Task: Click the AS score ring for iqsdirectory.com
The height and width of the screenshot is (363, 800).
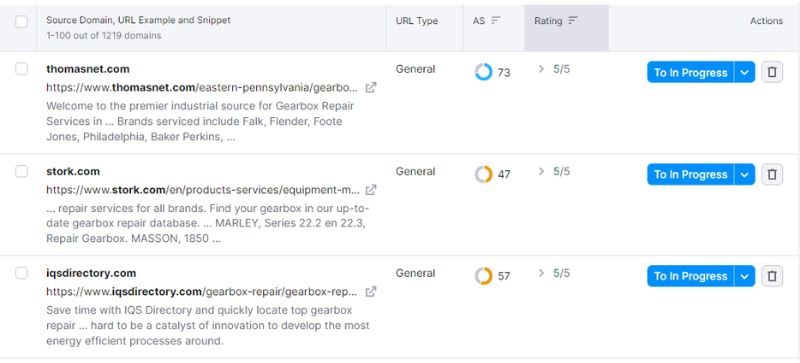Action: pyautogui.click(x=483, y=276)
